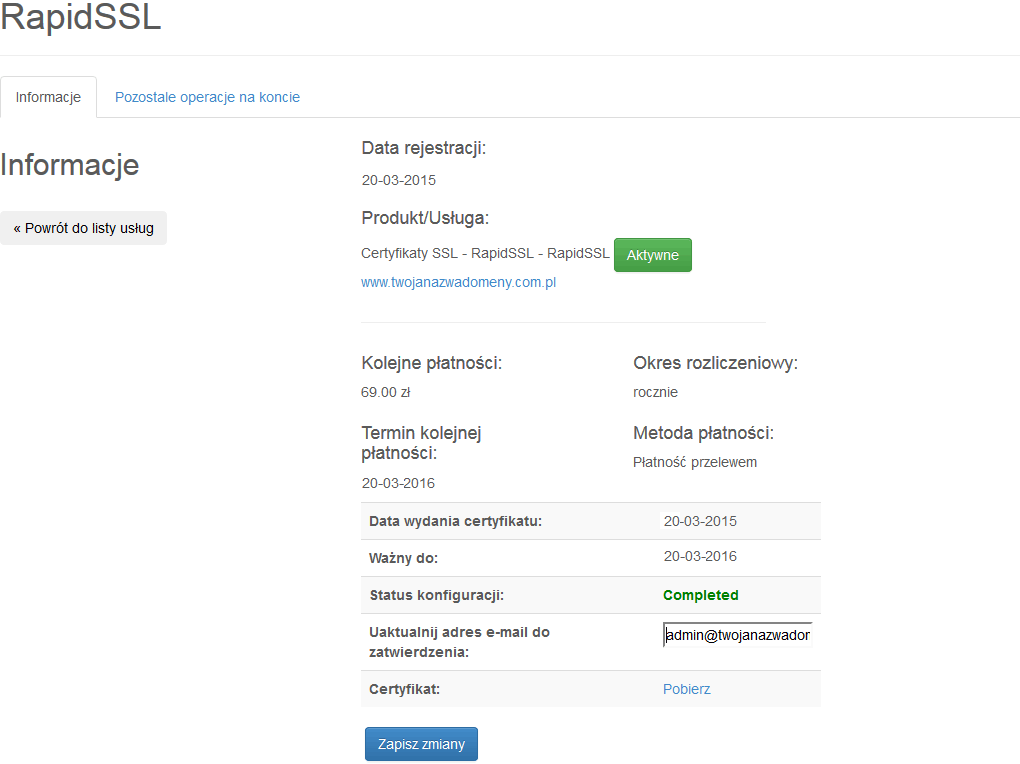Viewport: 1020px width, 764px height.
Task: Click the Status konfiguracji label
Action: 436,595
